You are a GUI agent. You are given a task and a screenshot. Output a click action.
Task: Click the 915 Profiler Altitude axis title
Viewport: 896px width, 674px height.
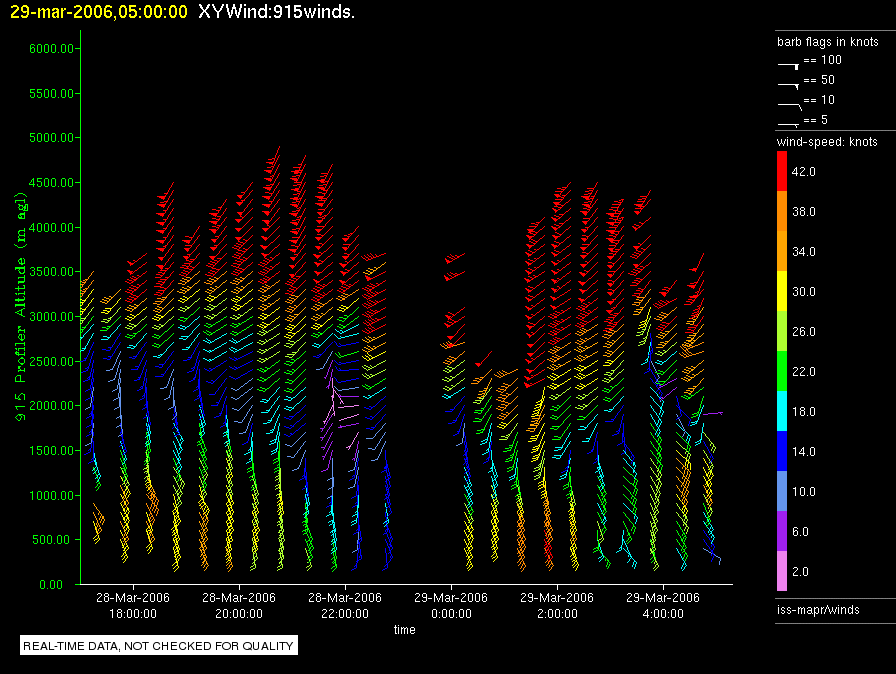coord(21,307)
